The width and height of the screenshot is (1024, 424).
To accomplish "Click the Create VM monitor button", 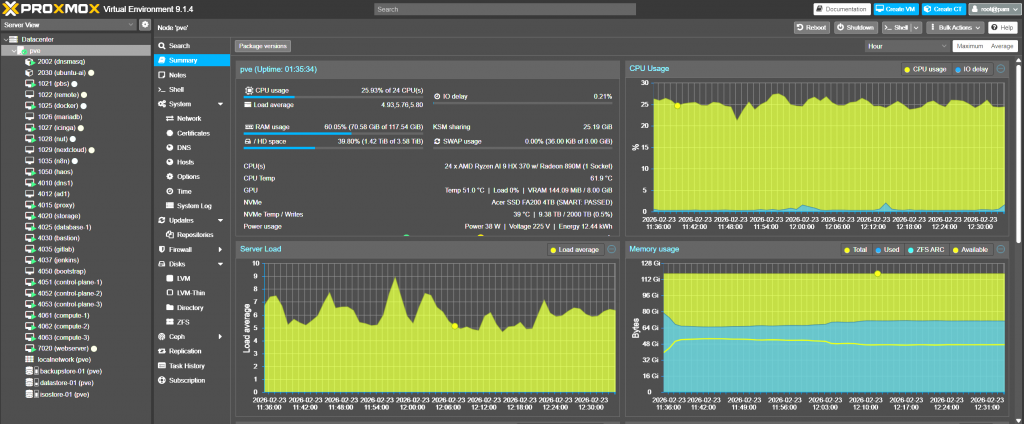I will pos(898,9).
